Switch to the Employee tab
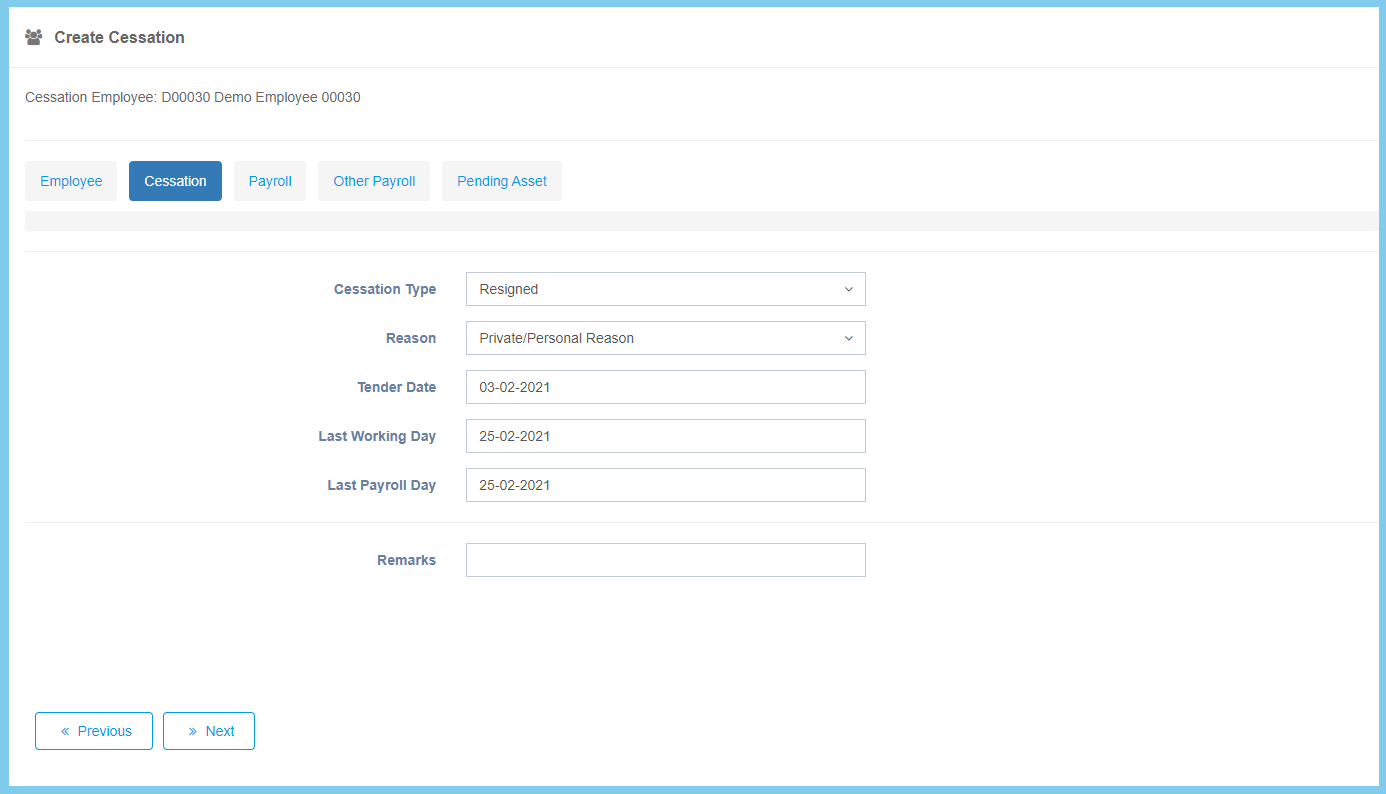The image size is (1386, 794). pyautogui.click(x=71, y=181)
